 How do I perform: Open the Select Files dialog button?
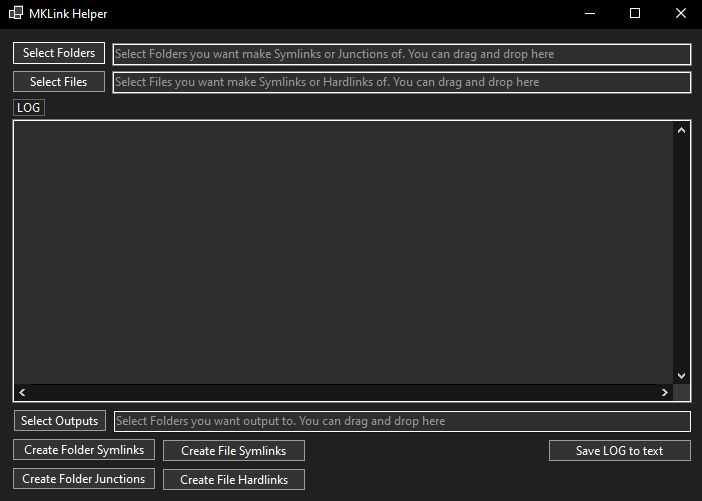(59, 82)
